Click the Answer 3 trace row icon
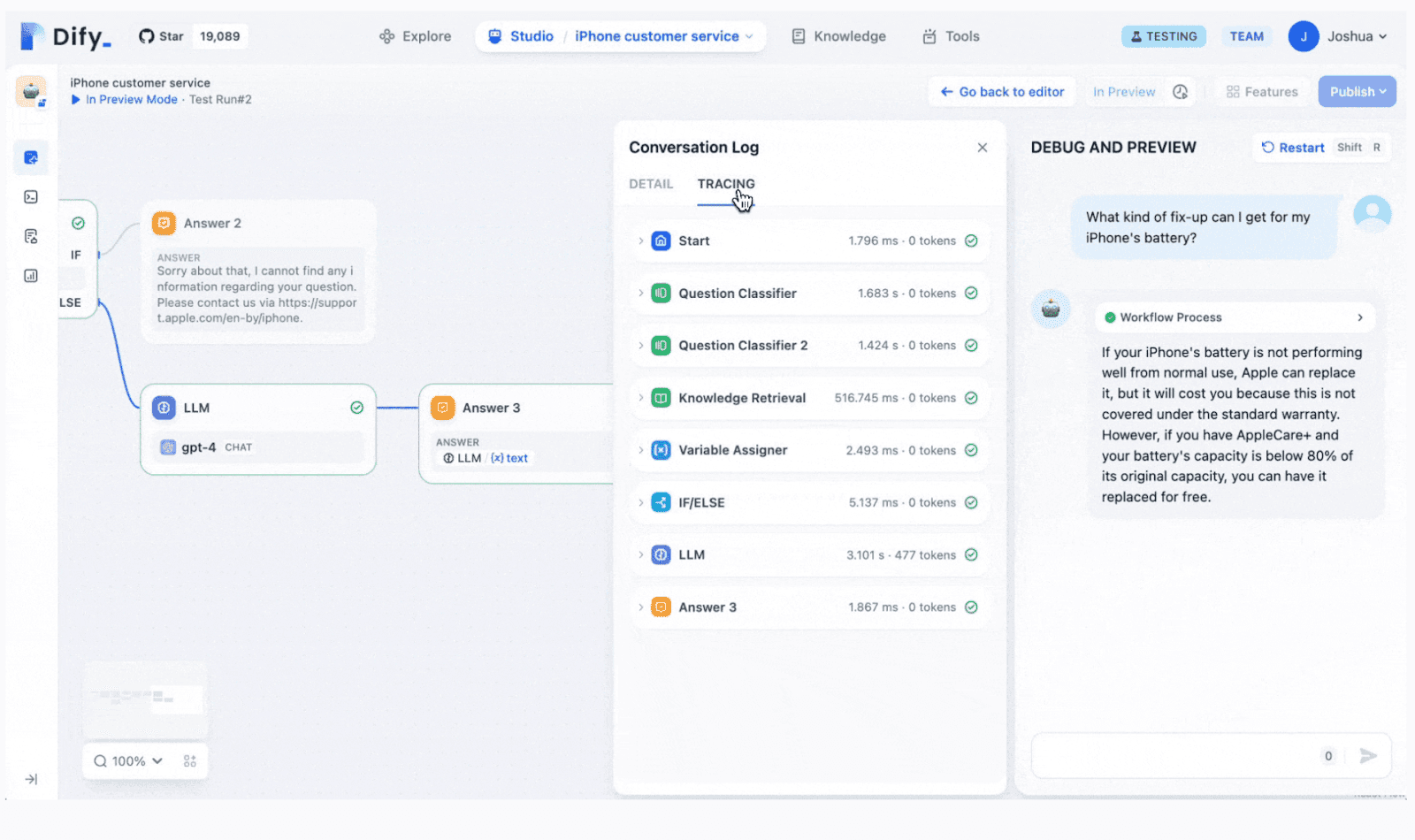1415x840 pixels. tap(661, 607)
